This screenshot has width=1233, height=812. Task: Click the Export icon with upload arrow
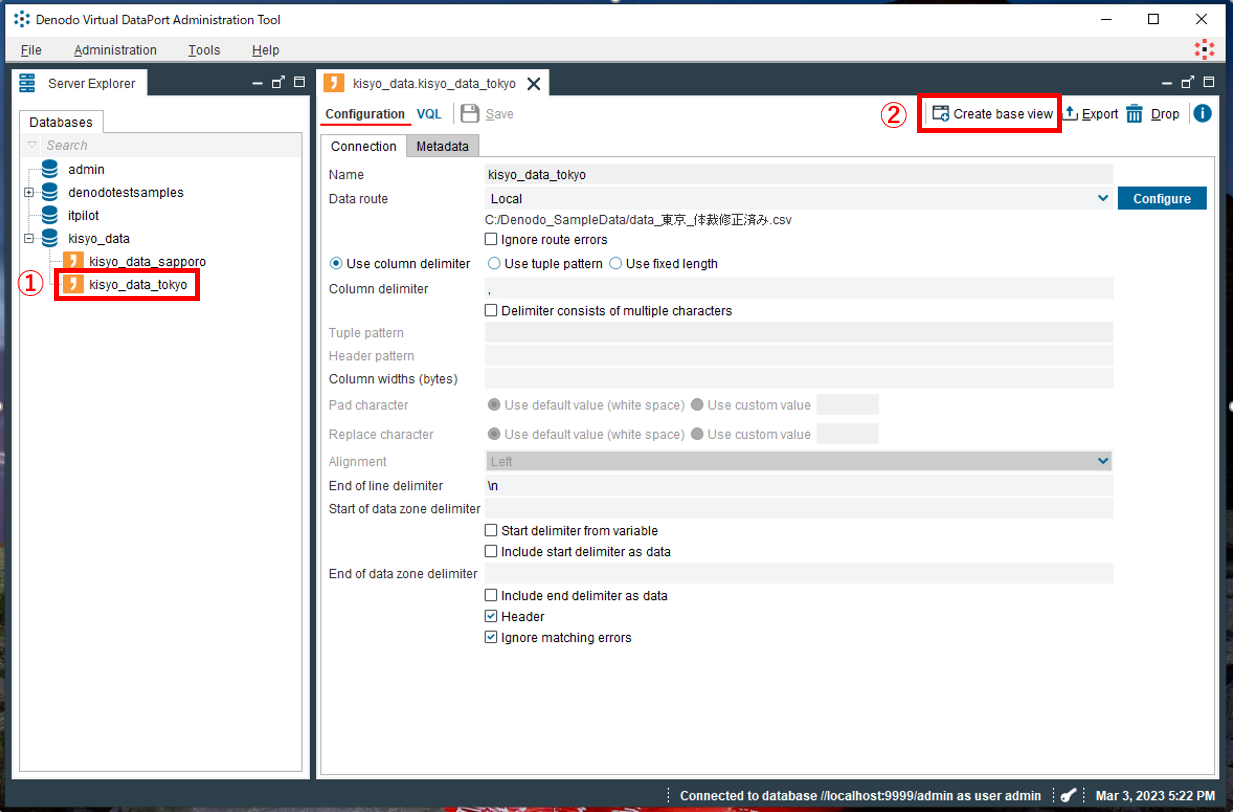pyautogui.click(x=1070, y=113)
